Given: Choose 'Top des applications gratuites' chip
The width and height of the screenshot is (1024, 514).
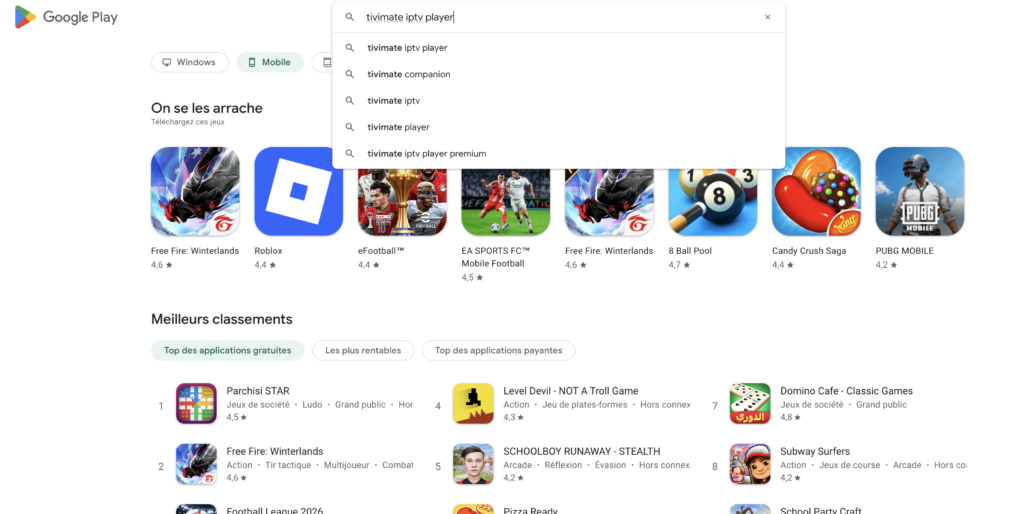Looking at the screenshot, I should click(x=227, y=350).
